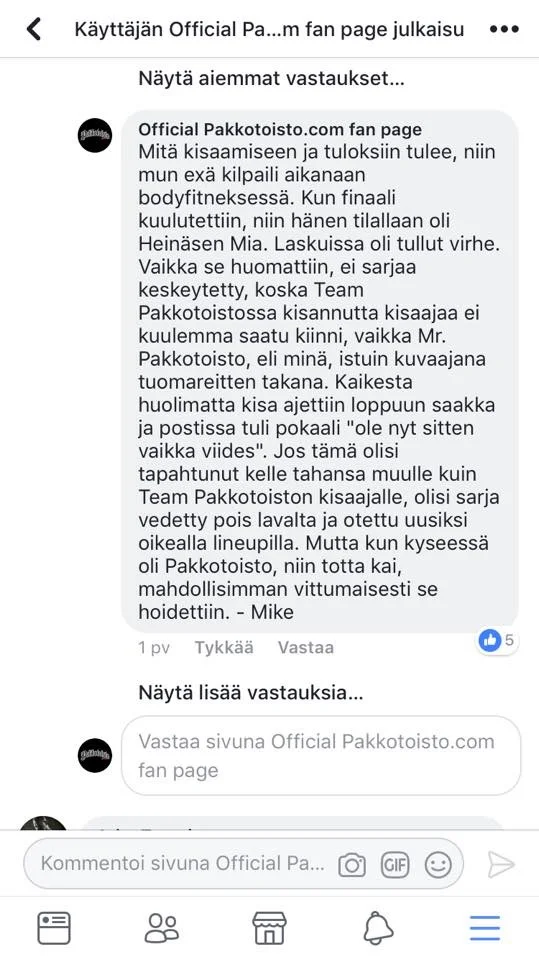Expand 'Näytä lisää vastauksia...' more replies
Image resolution: width=539 pixels, height=960 pixels.
(251, 693)
